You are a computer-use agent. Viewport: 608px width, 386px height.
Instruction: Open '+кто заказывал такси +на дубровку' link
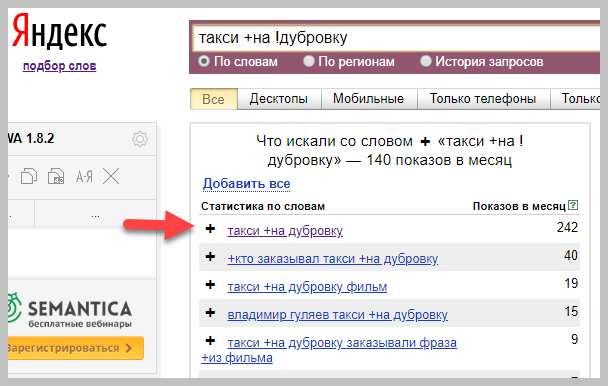(333, 259)
